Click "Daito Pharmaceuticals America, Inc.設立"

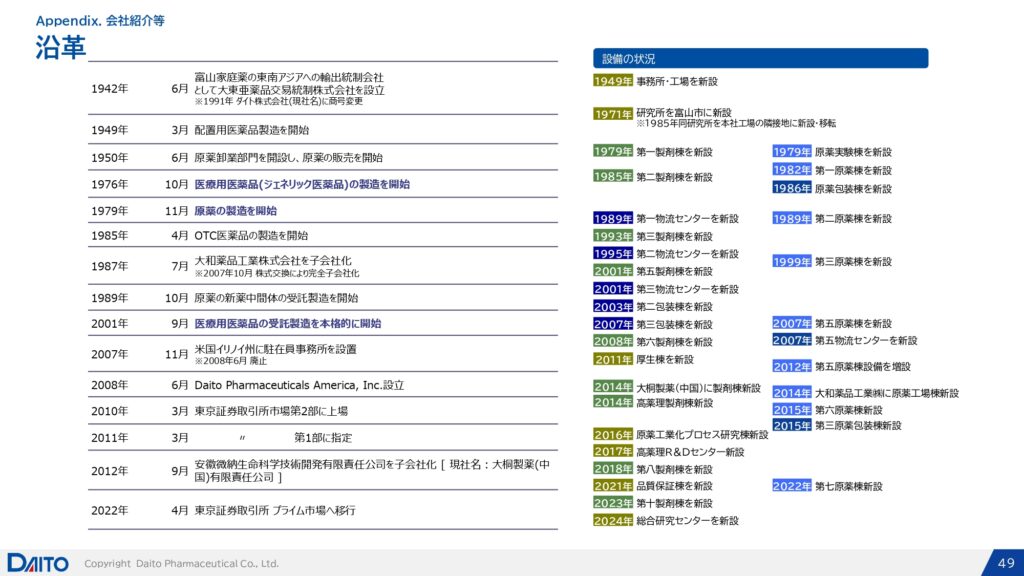coord(299,385)
